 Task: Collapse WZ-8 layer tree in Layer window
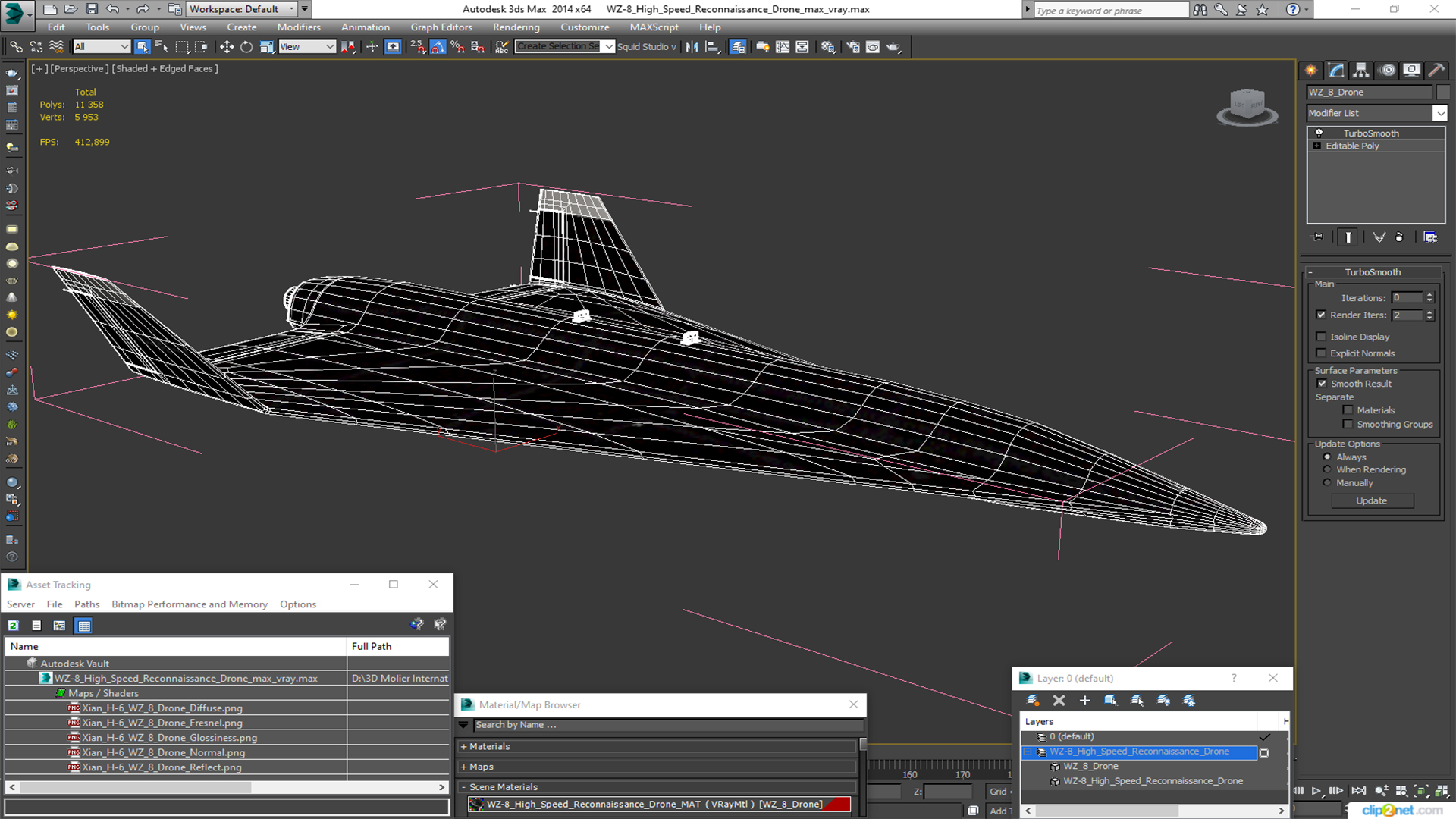(1028, 752)
